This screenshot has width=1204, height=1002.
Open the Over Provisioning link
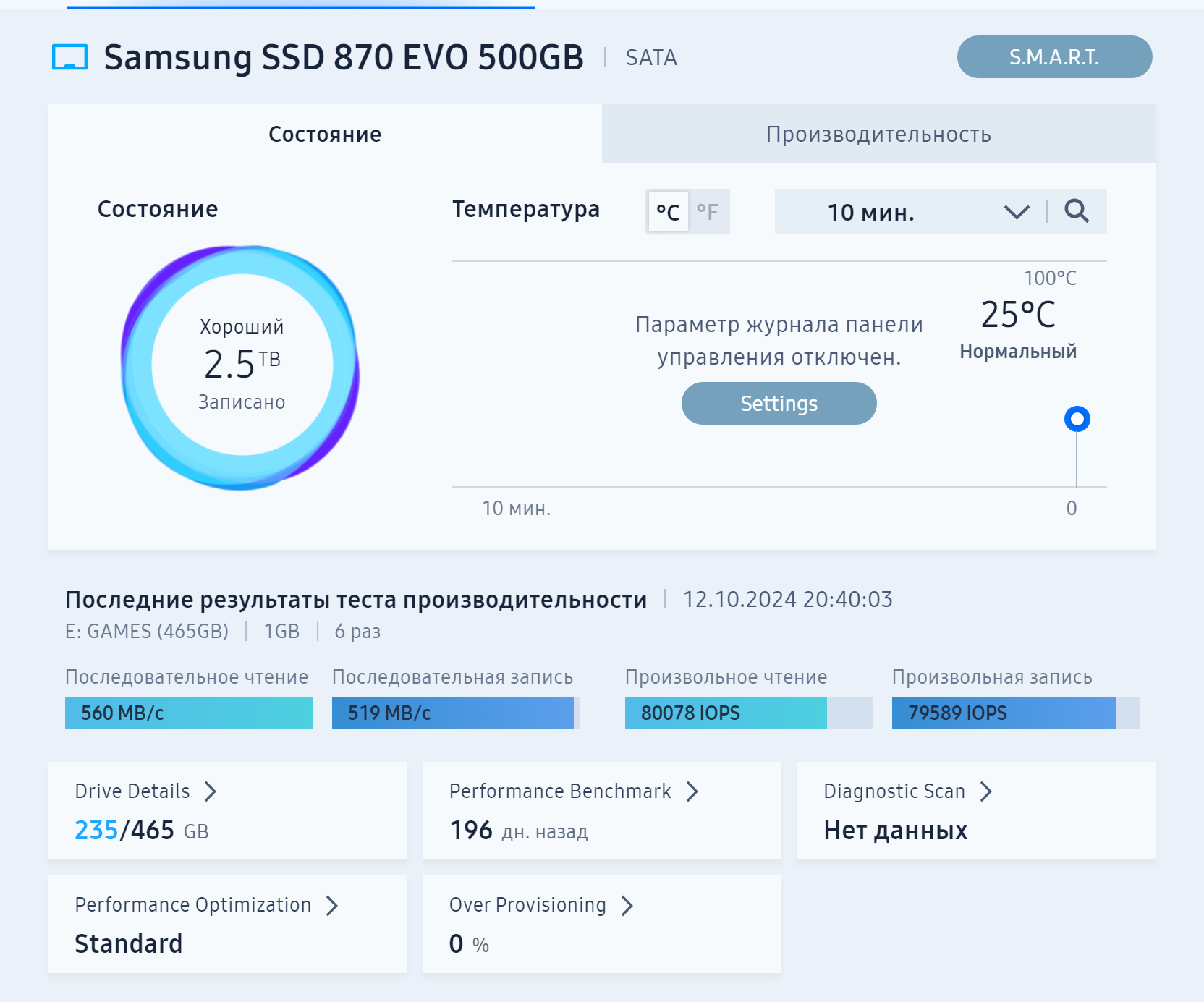click(x=527, y=905)
